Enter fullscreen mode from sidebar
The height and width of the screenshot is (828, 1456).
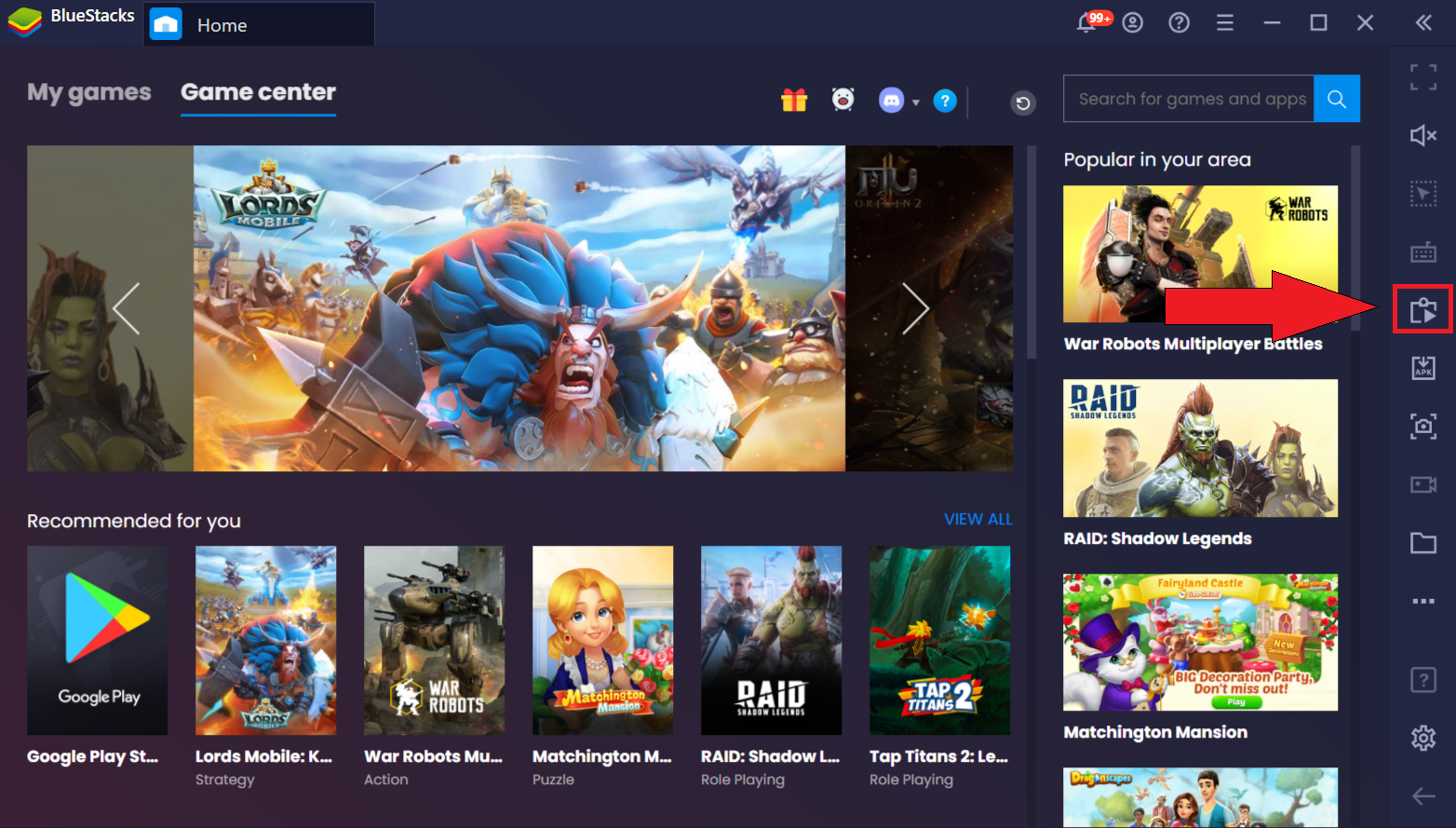[1423, 77]
